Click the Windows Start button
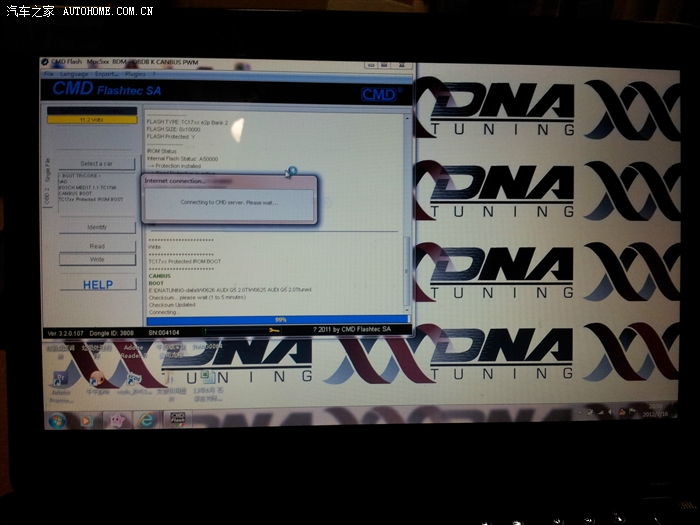 (57, 420)
